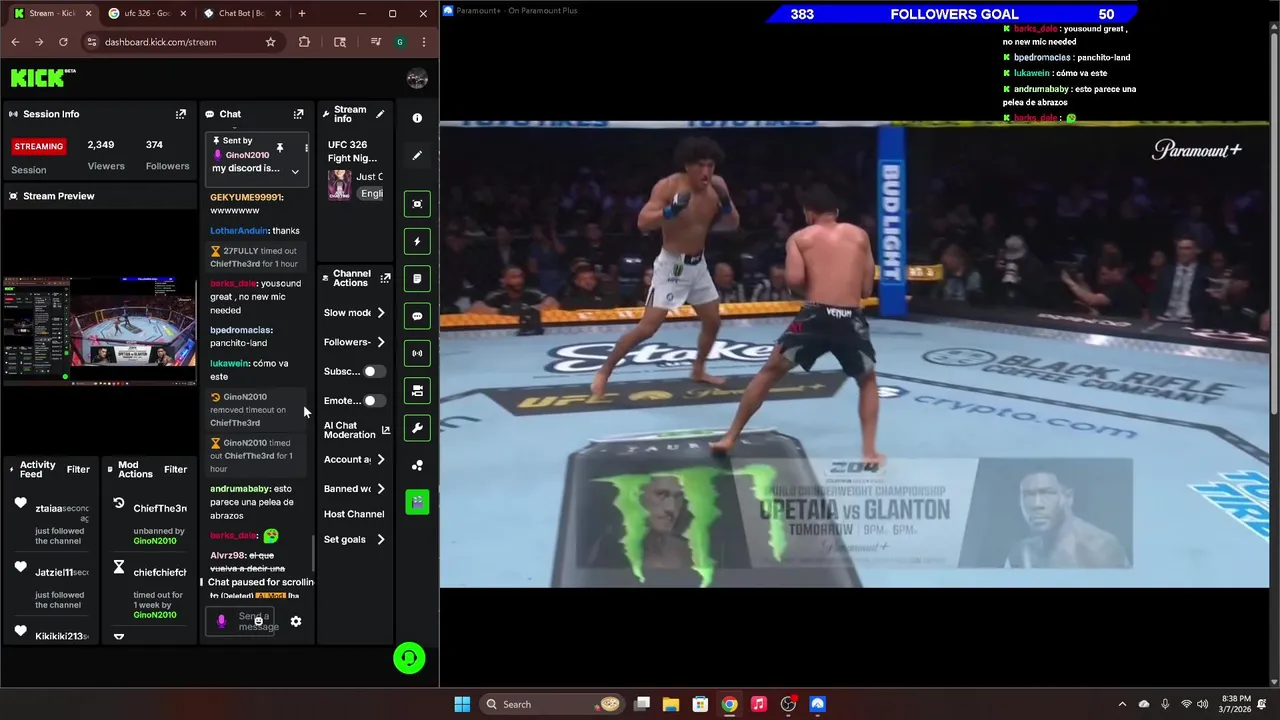This screenshot has width=1280, height=720.
Task: Click the taskbar Search box
Action: 552,704
